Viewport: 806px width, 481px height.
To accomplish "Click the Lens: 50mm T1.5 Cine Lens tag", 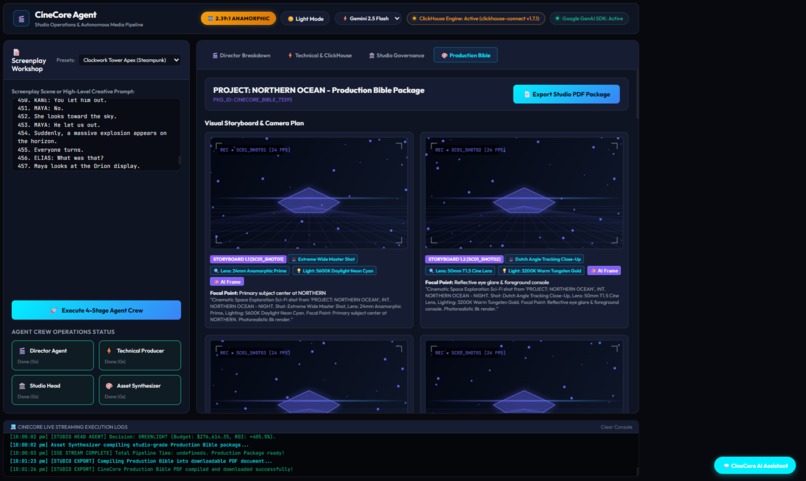I will pyautogui.click(x=461, y=271).
